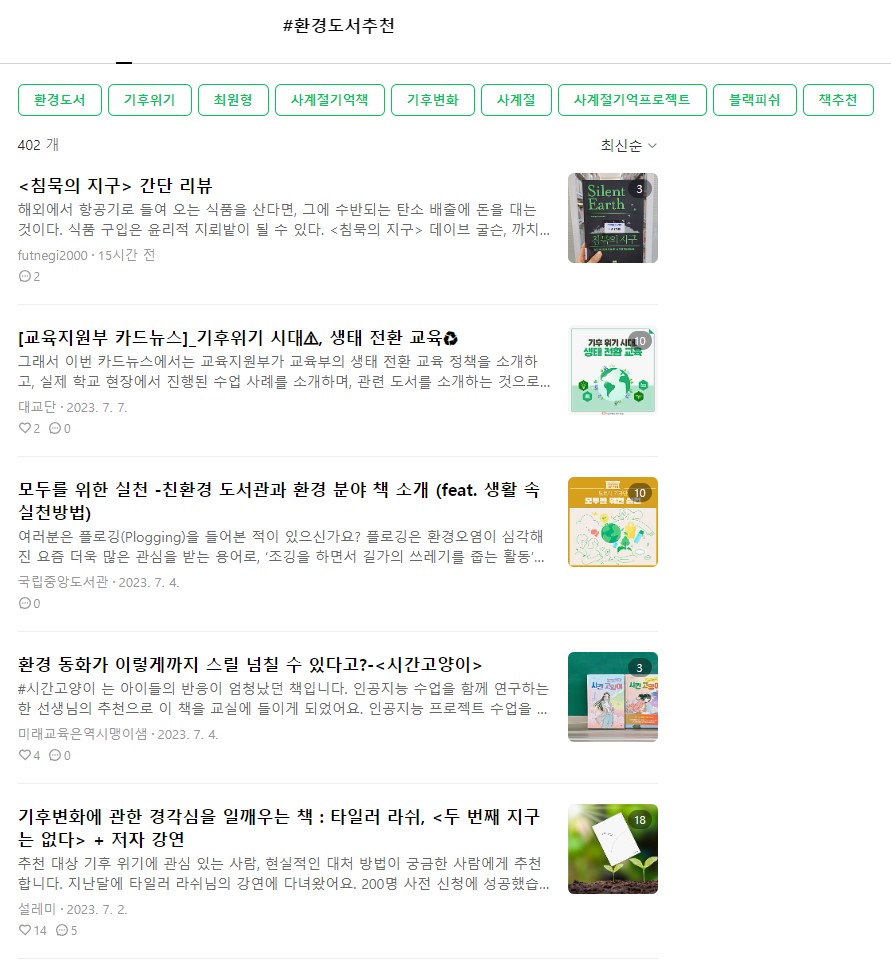Open 생태 전환 교육 card thumbnail
This screenshot has height=962, width=891.
[x=612, y=370]
